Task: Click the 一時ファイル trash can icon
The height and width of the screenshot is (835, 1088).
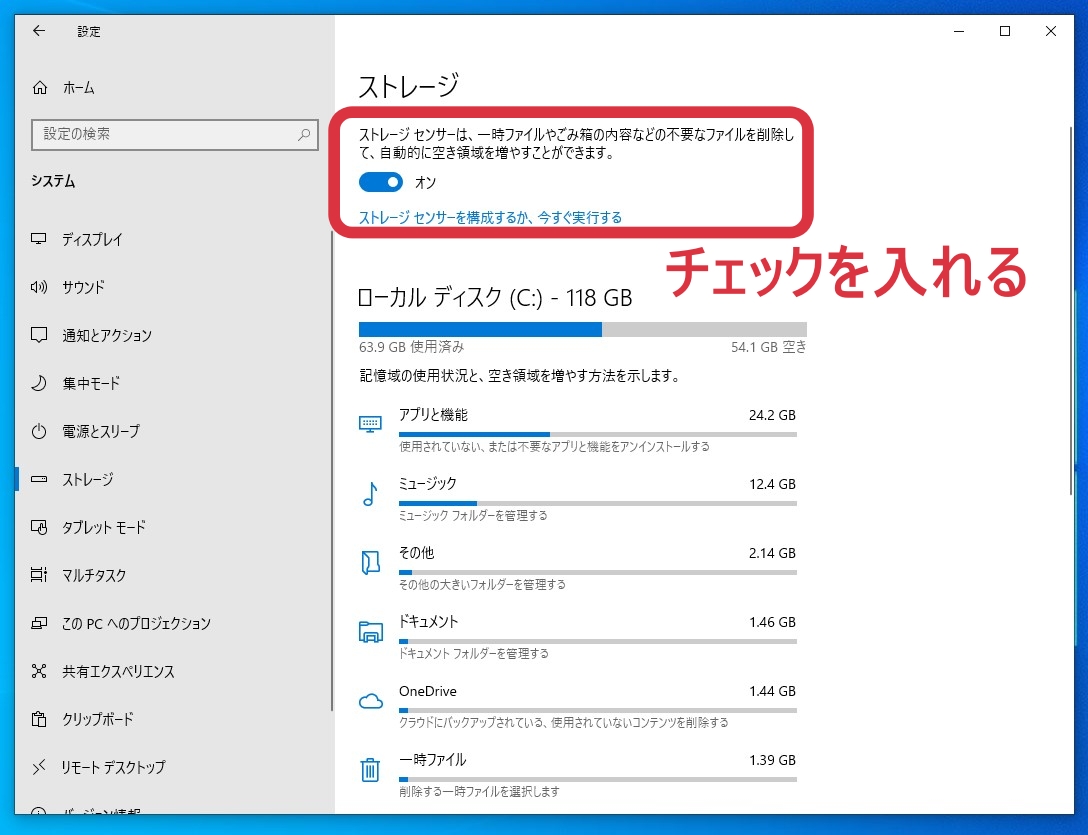Action: (x=370, y=770)
